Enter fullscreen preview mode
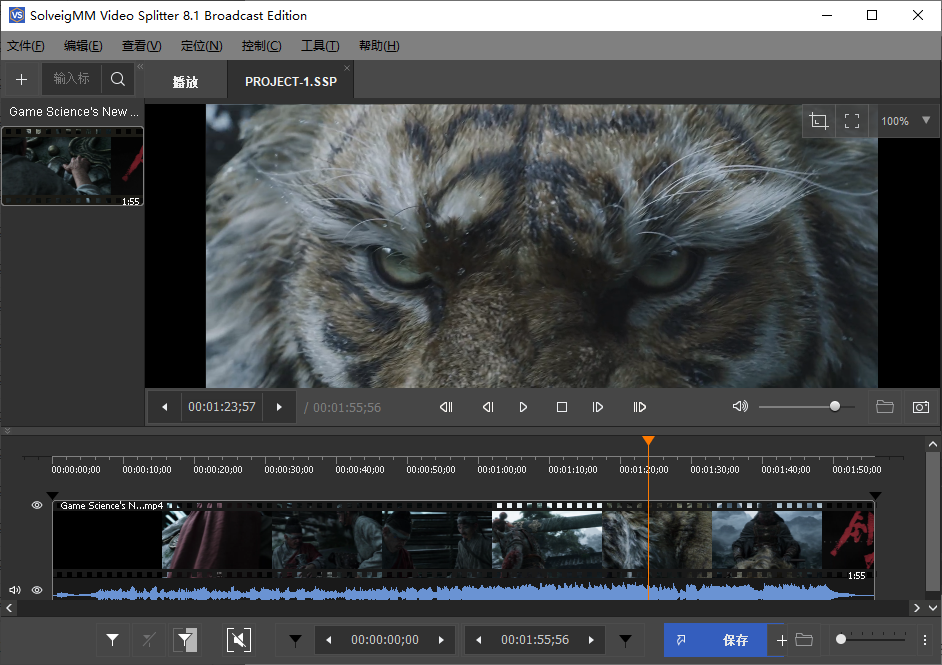 tap(852, 121)
